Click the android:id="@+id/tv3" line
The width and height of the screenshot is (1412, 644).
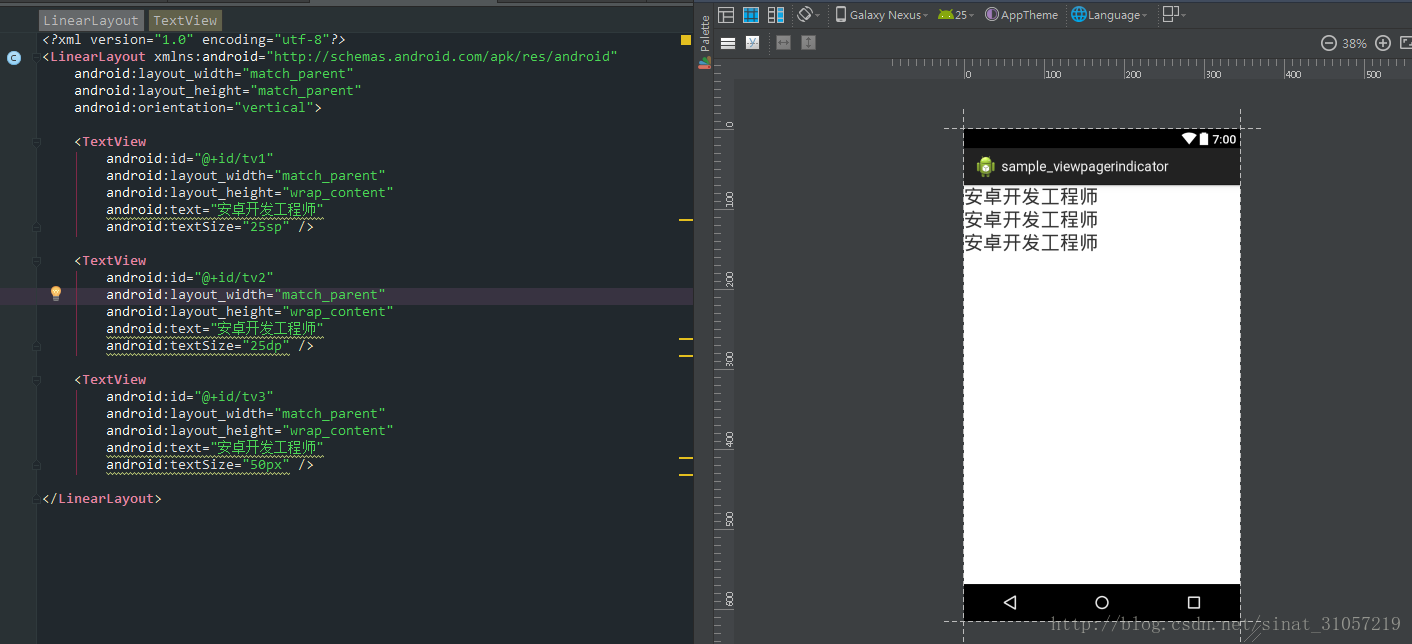point(190,397)
